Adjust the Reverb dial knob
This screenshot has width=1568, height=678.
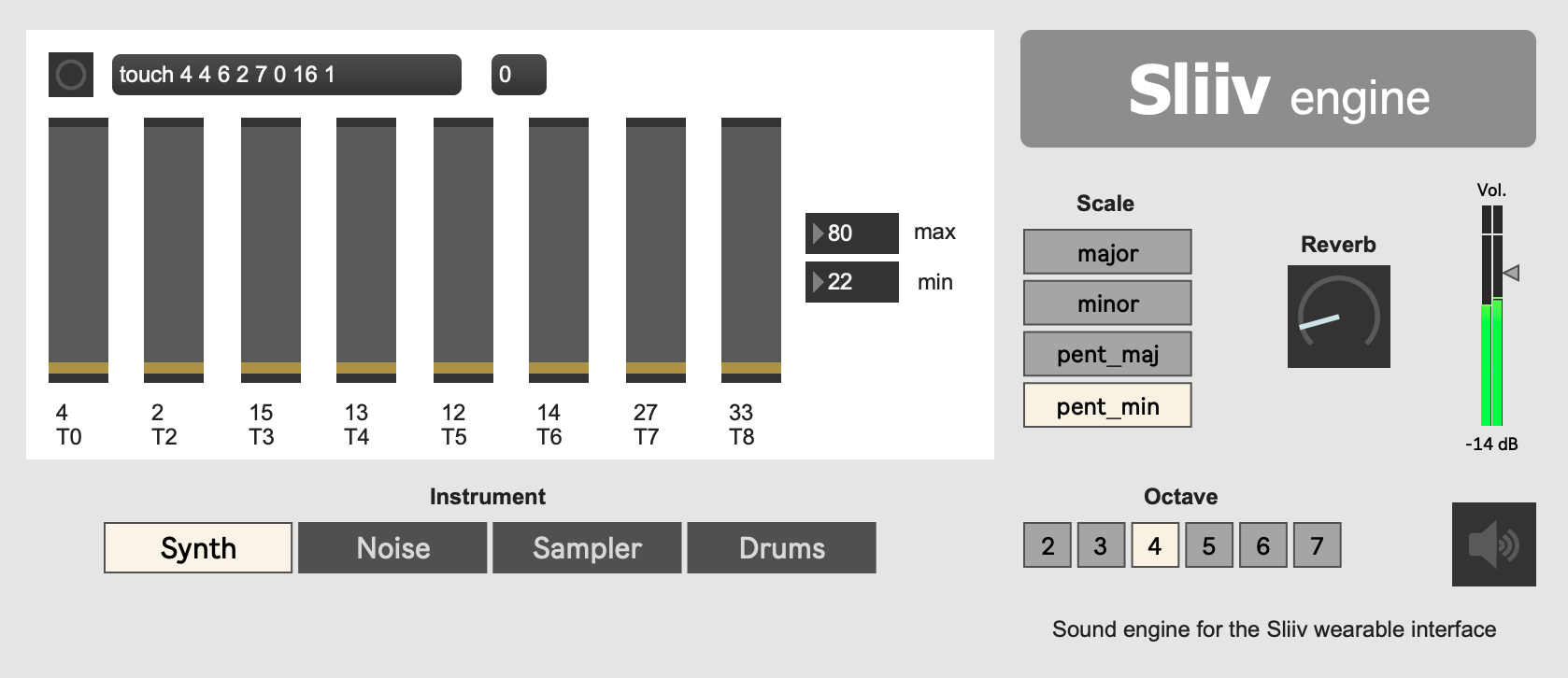coord(1338,317)
